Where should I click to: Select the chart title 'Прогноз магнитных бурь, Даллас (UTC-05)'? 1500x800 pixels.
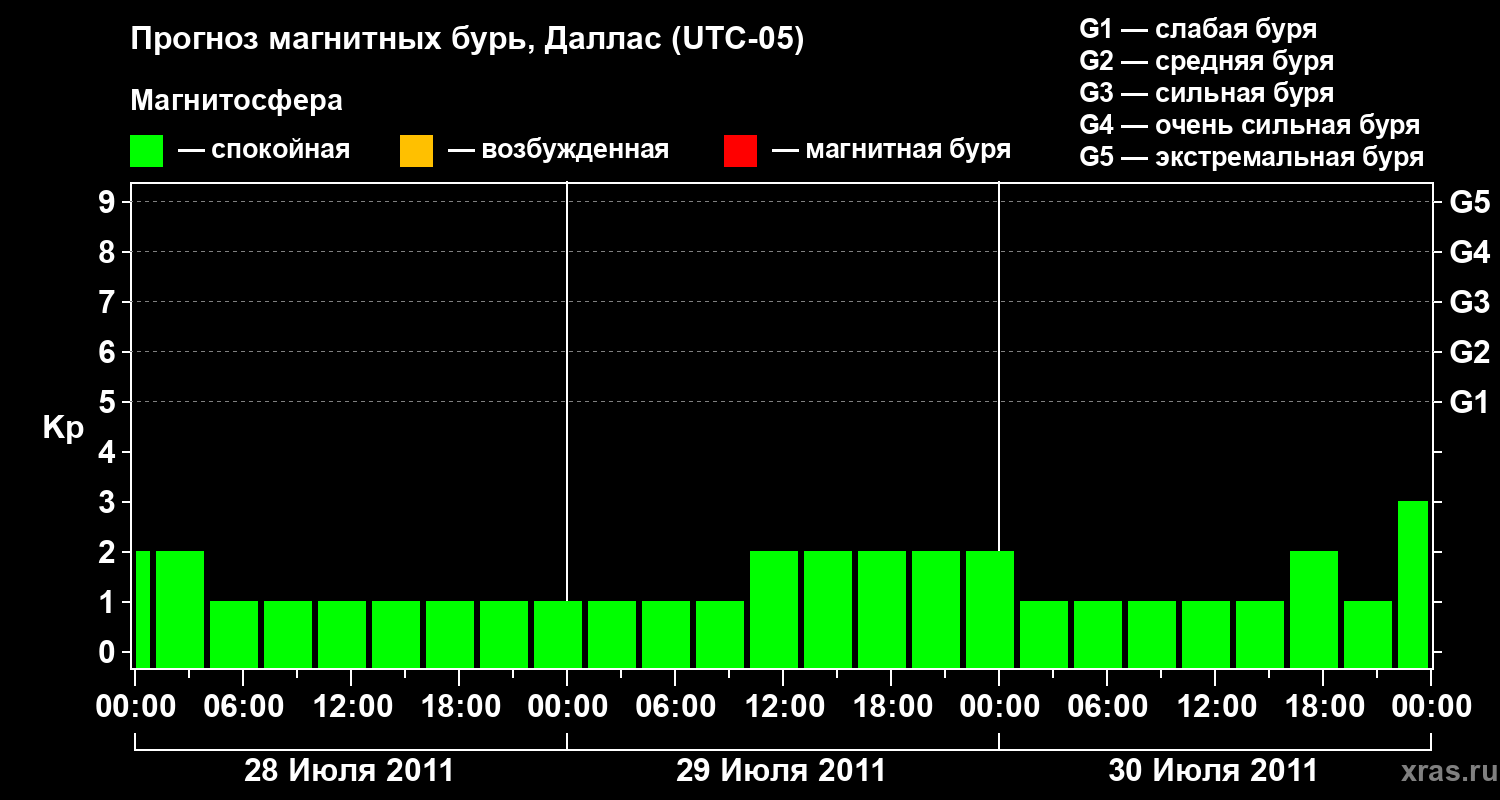point(467,40)
